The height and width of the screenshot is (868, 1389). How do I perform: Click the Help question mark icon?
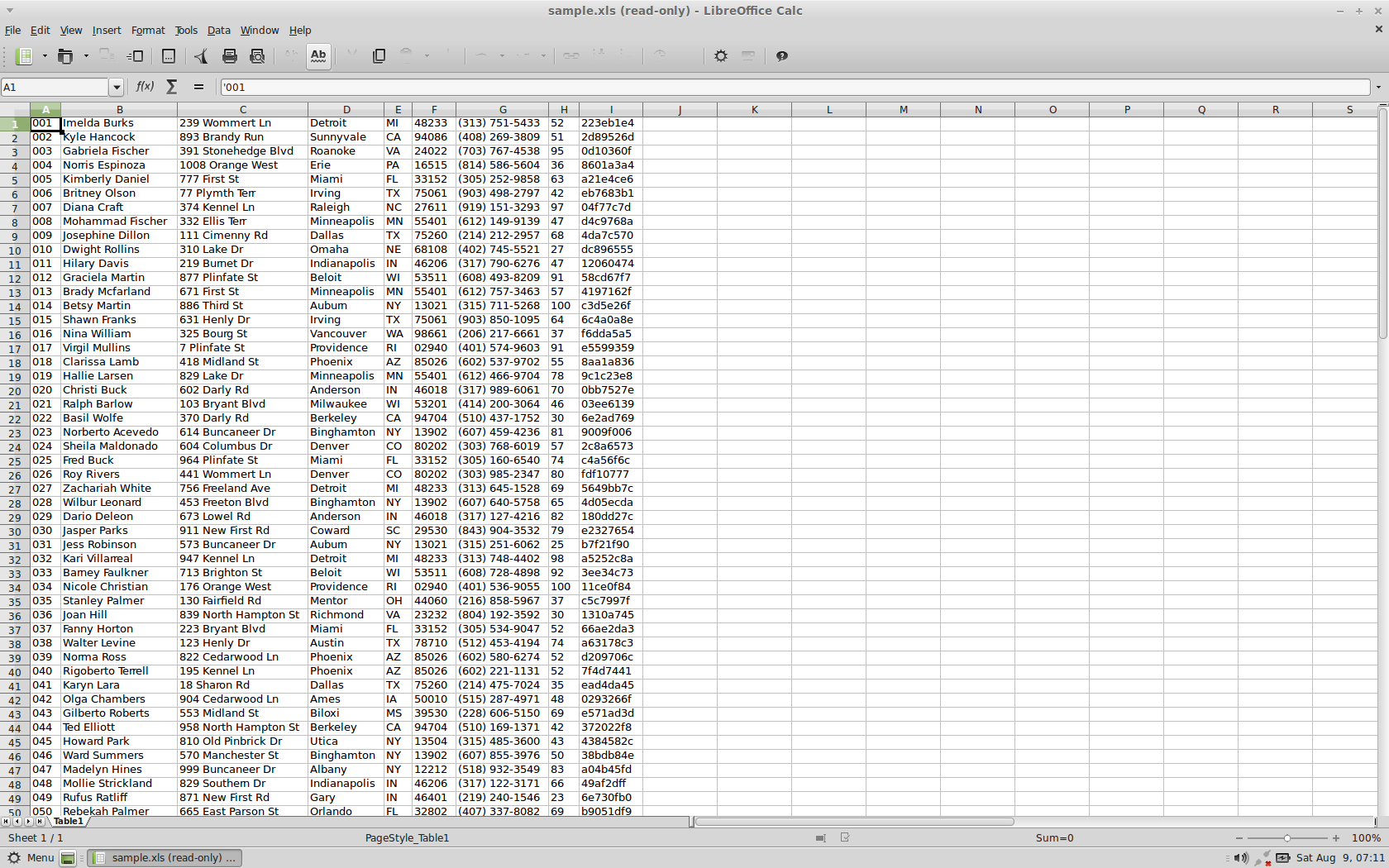[782, 56]
